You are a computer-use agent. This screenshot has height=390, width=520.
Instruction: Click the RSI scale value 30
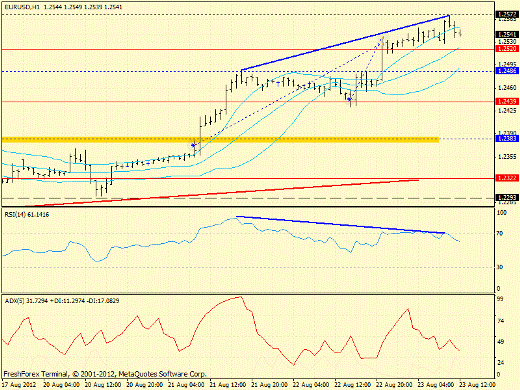[x=500, y=267]
